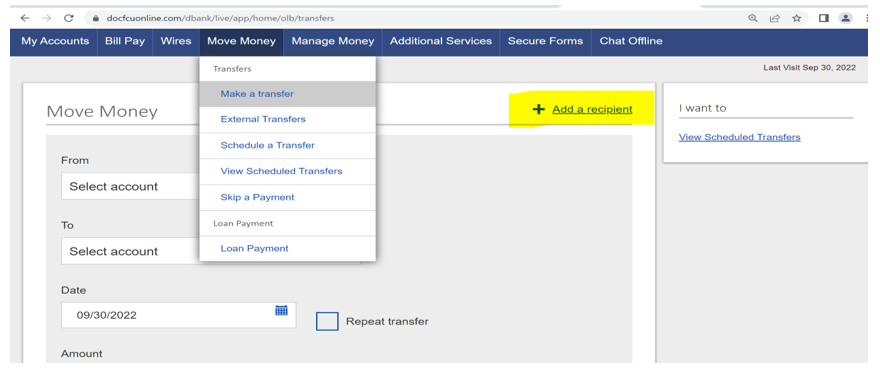This screenshot has height=372, width=880.
Task: Click the Last Visit Sep 30, 2022 text
Action: pos(809,67)
